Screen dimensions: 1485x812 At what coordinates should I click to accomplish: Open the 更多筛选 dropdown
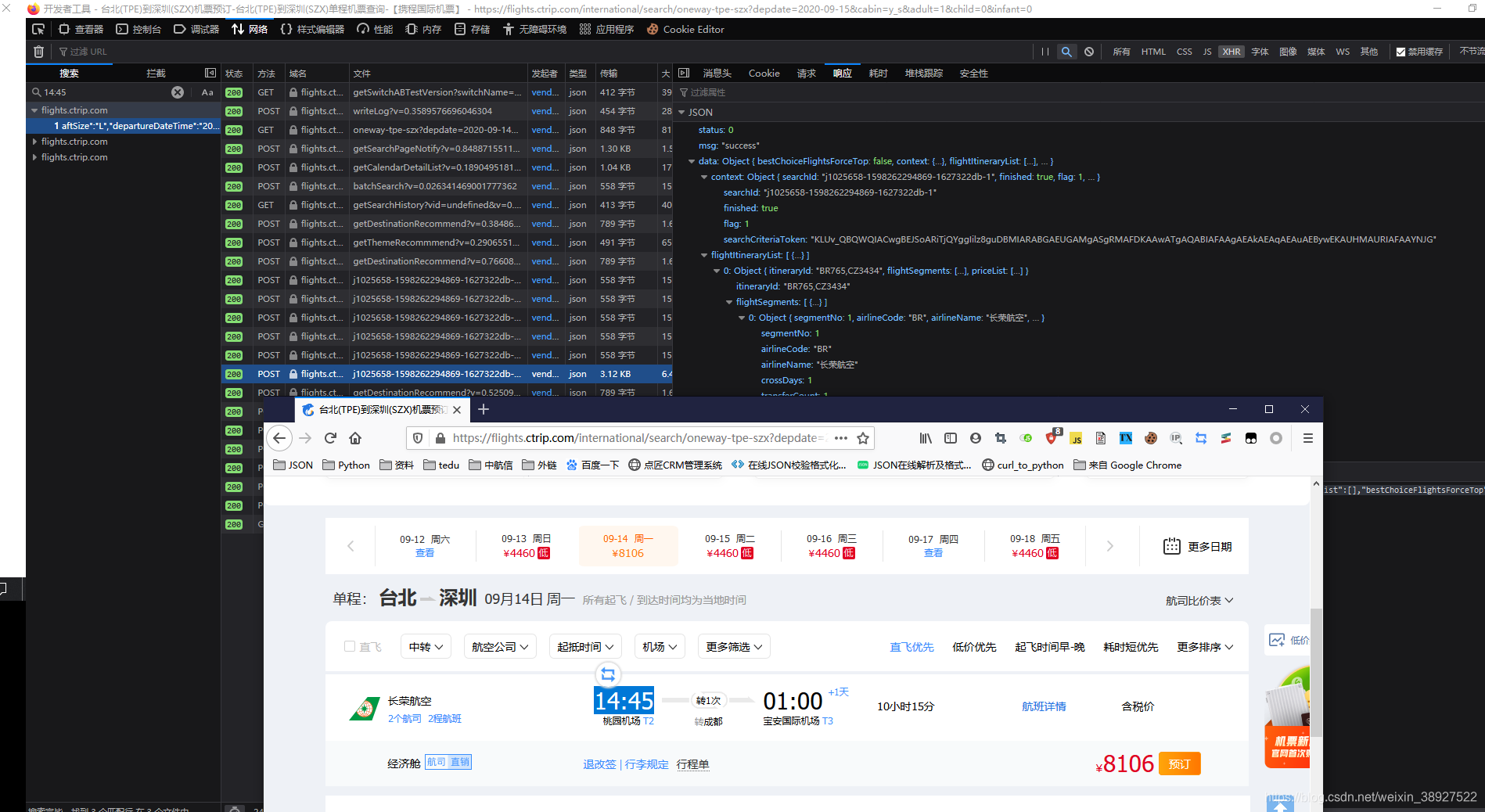[x=734, y=647]
